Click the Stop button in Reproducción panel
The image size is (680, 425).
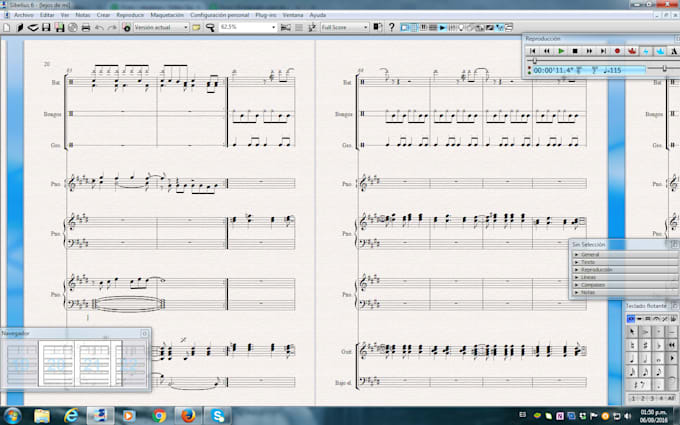[x=575, y=51]
